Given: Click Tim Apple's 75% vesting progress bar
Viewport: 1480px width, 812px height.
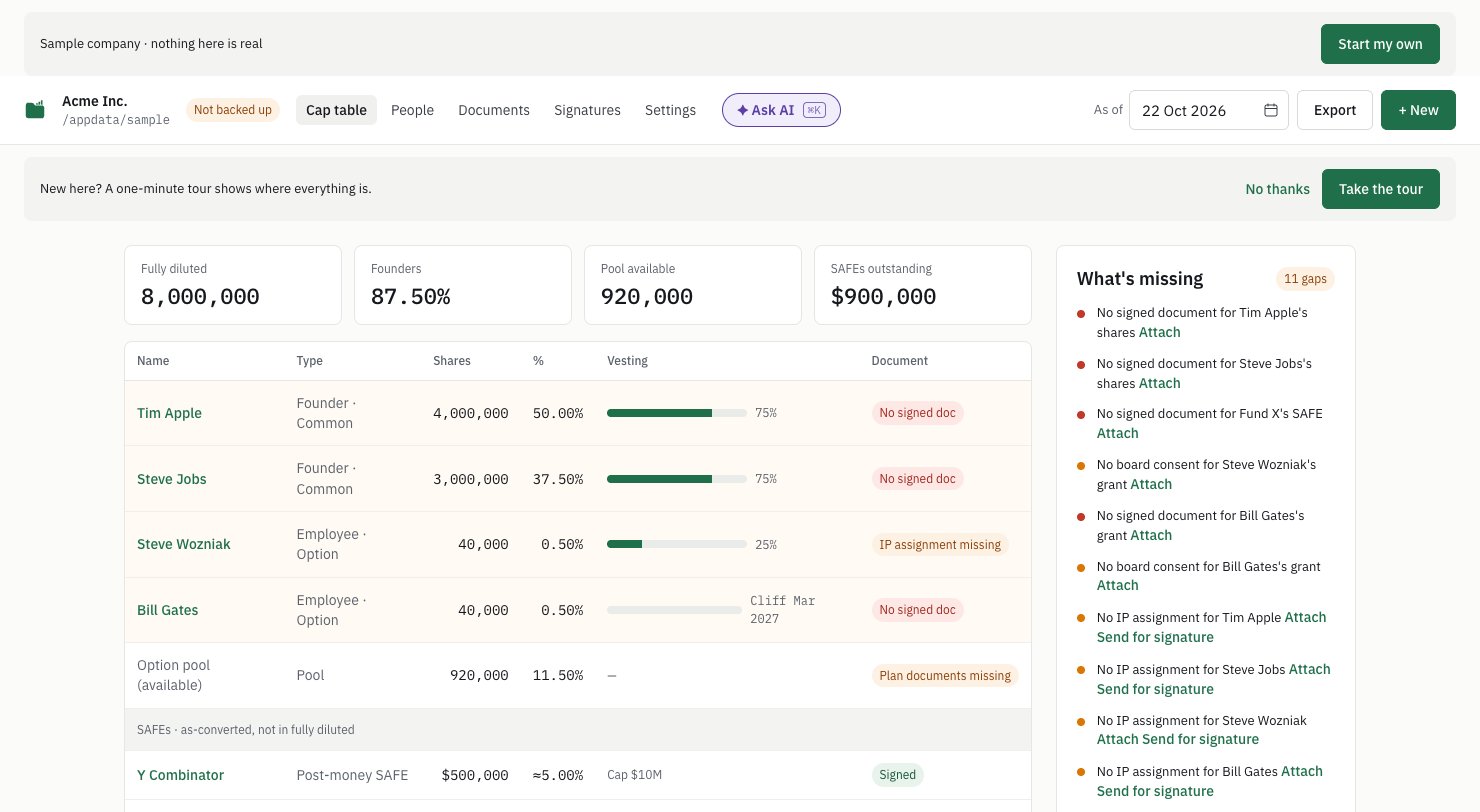Looking at the screenshot, I should point(677,413).
